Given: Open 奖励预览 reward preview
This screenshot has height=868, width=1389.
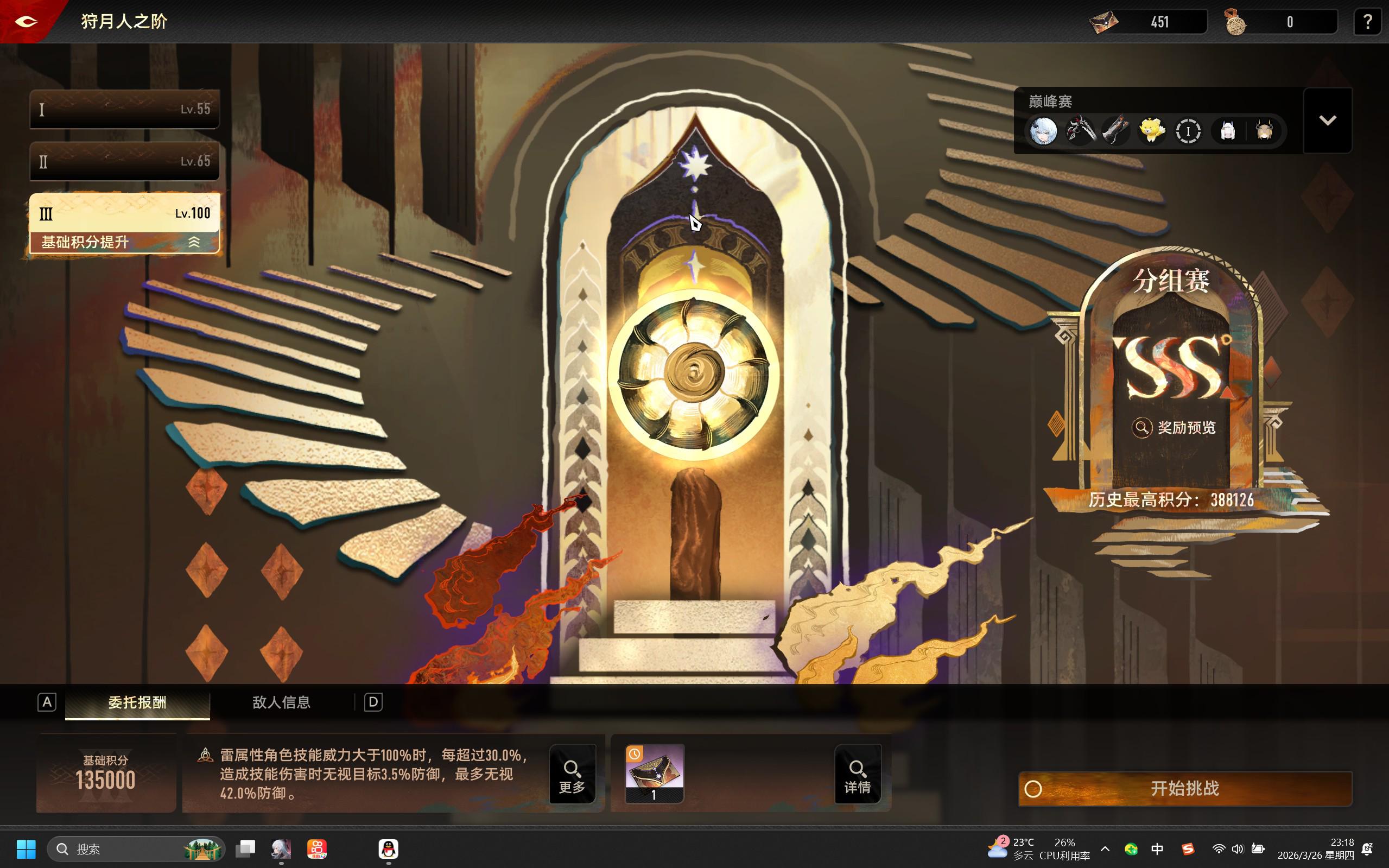Looking at the screenshot, I should click(x=1174, y=428).
